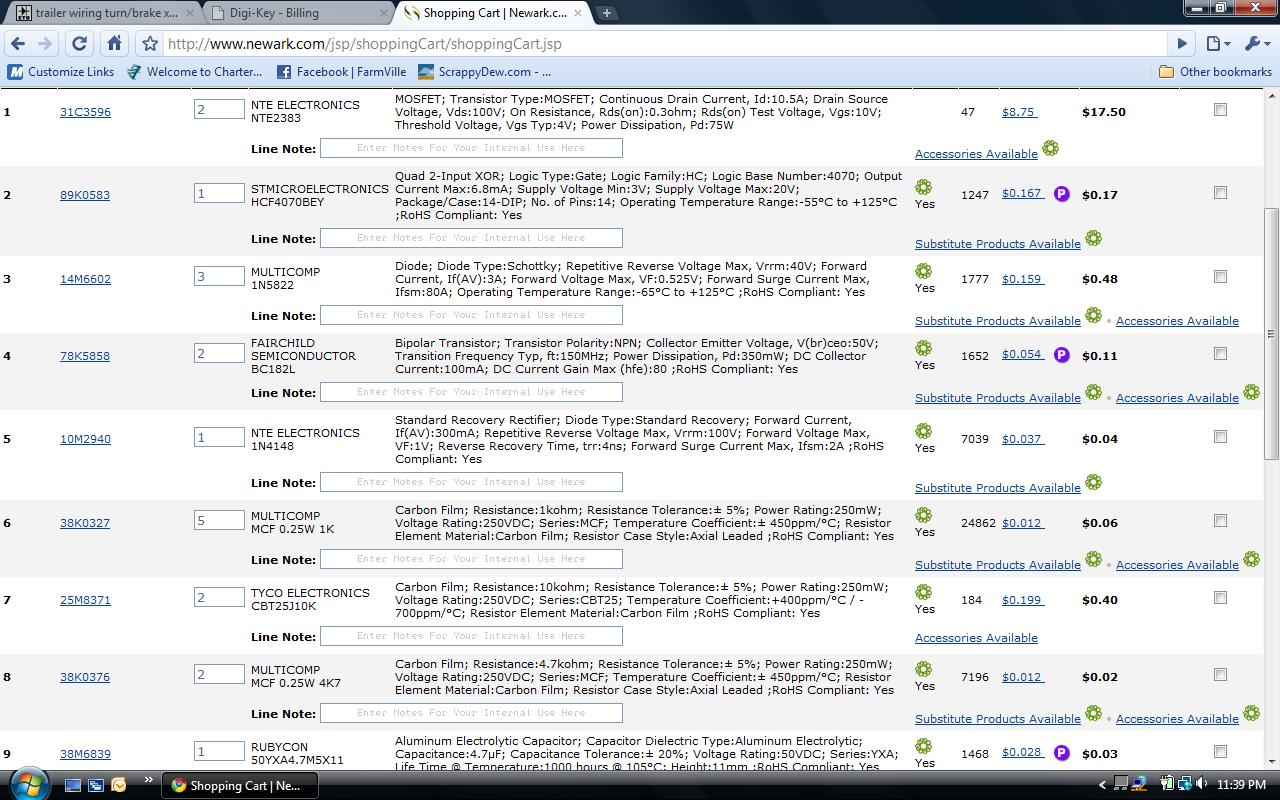This screenshot has height=800, width=1280.
Task: Click the purple P icon on Rubycon capacitor row
Action: tap(1062, 753)
